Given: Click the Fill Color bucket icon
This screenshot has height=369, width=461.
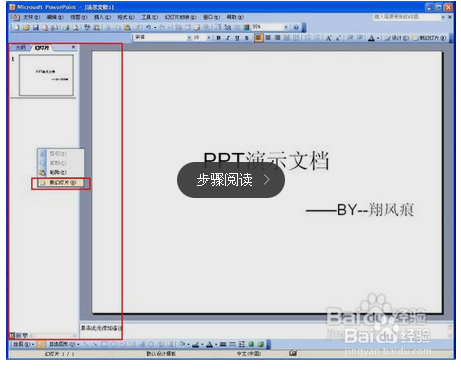Looking at the screenshot, I should (182, 344).
